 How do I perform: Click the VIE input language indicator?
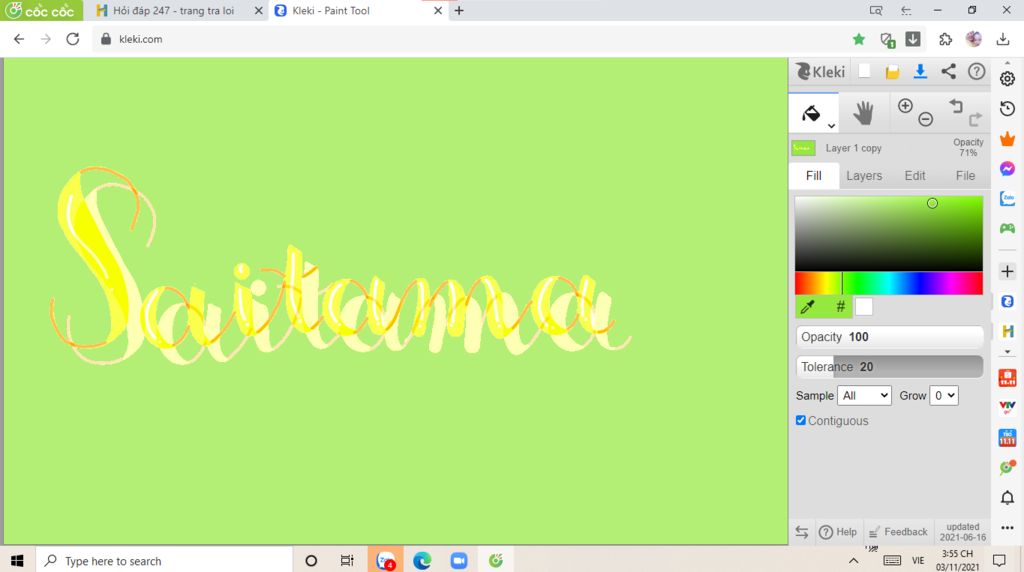[x=918, y=561]
